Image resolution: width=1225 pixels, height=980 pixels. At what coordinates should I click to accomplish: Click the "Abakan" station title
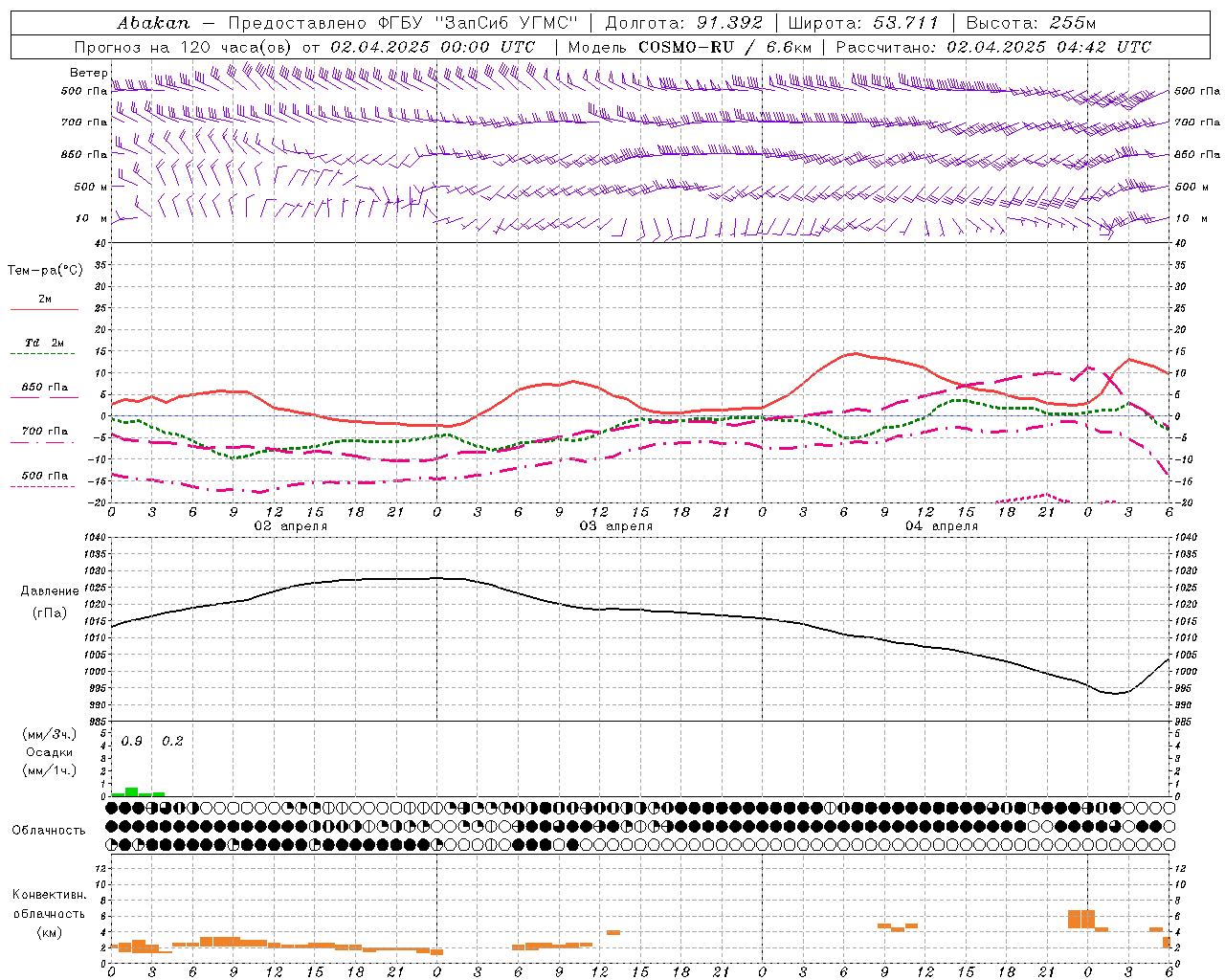tap(154, 22)
